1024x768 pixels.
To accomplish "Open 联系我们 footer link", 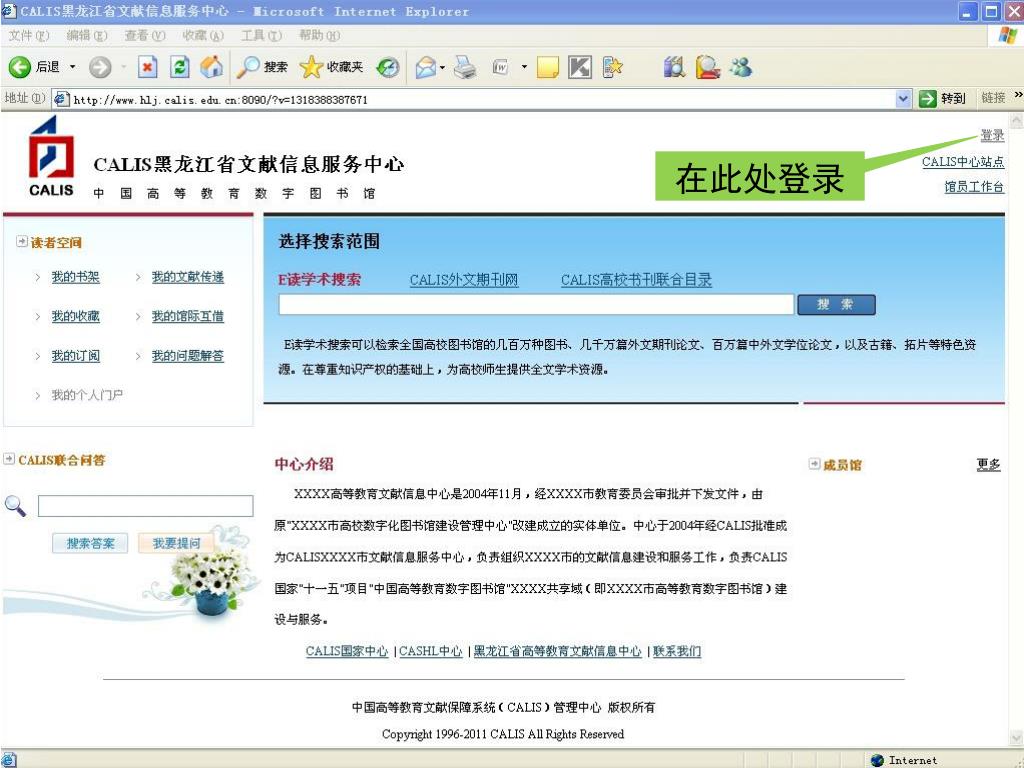I will pyautogui.click(x=677, y=651).
